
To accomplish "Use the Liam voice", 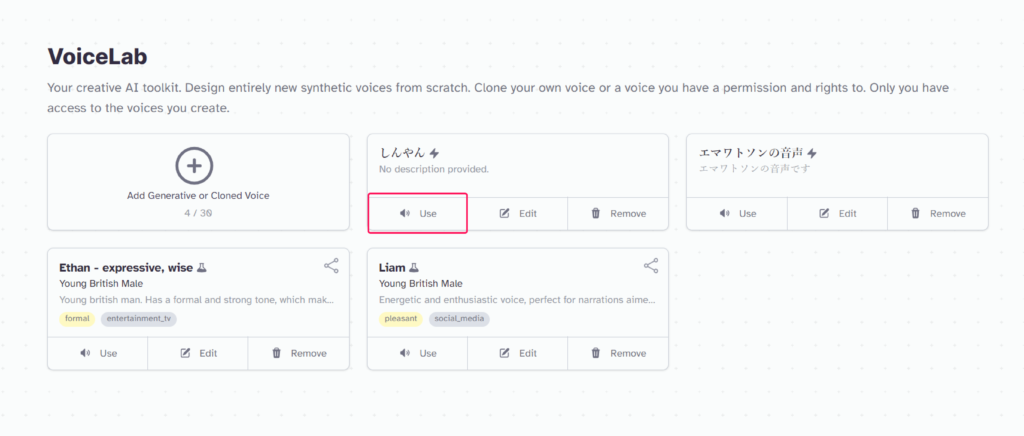I will coord(418,353).
